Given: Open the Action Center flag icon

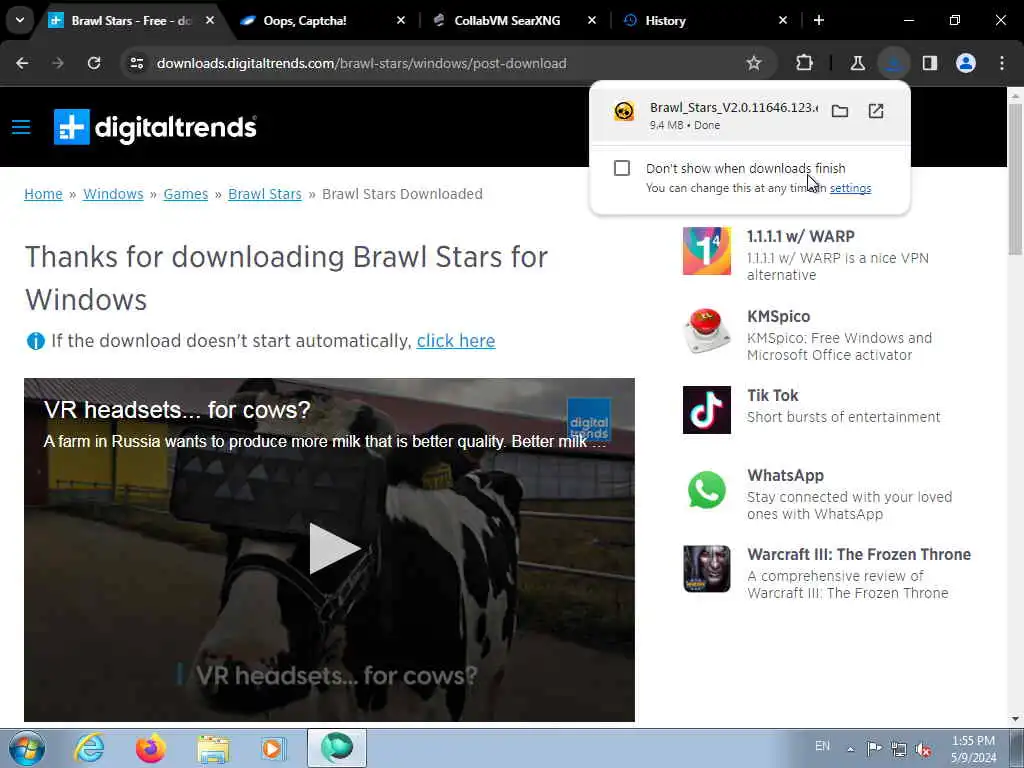Looking at the screenshot, I should [874, 748].
